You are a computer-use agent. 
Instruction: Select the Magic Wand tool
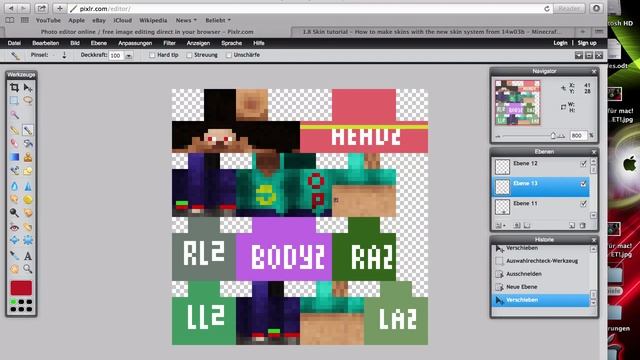coord(14,115)
